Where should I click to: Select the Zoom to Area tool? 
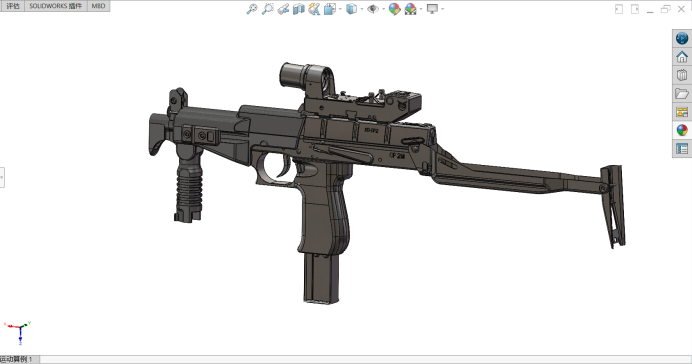pos(267,9)
